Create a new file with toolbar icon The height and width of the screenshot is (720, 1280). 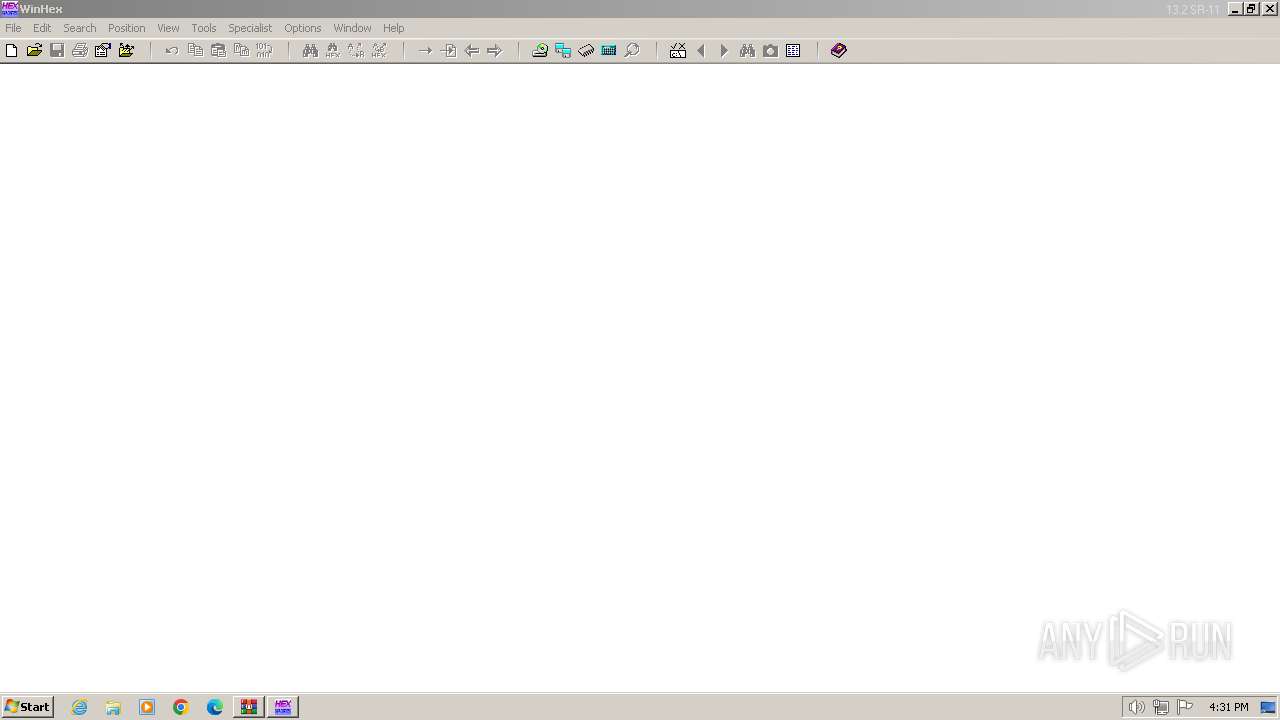[x=12, y=50]
